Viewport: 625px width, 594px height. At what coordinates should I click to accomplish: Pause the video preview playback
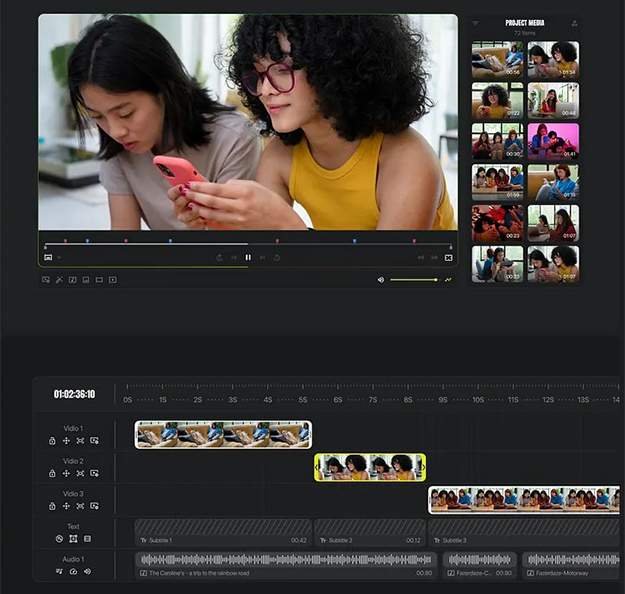coord(248,257)
